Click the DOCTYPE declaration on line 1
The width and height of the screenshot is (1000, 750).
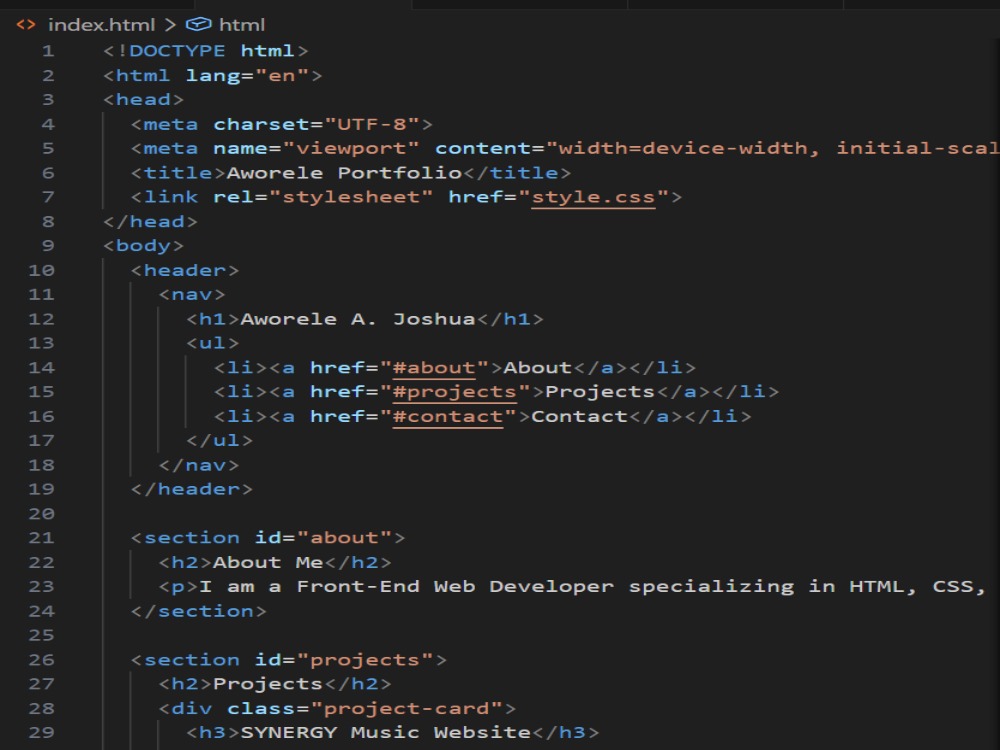tap(205, 51)
